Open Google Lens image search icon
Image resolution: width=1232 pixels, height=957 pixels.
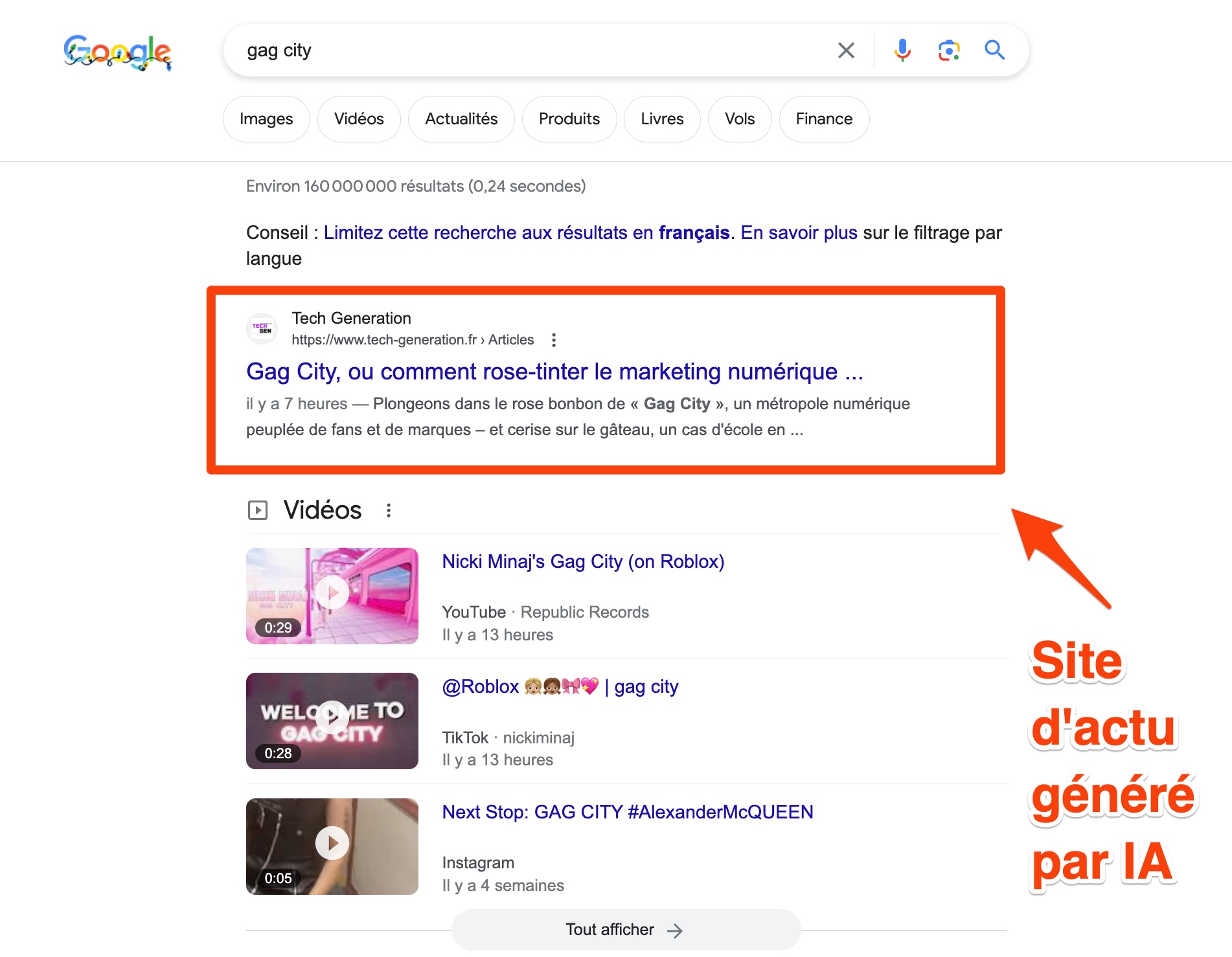point(949,50)
